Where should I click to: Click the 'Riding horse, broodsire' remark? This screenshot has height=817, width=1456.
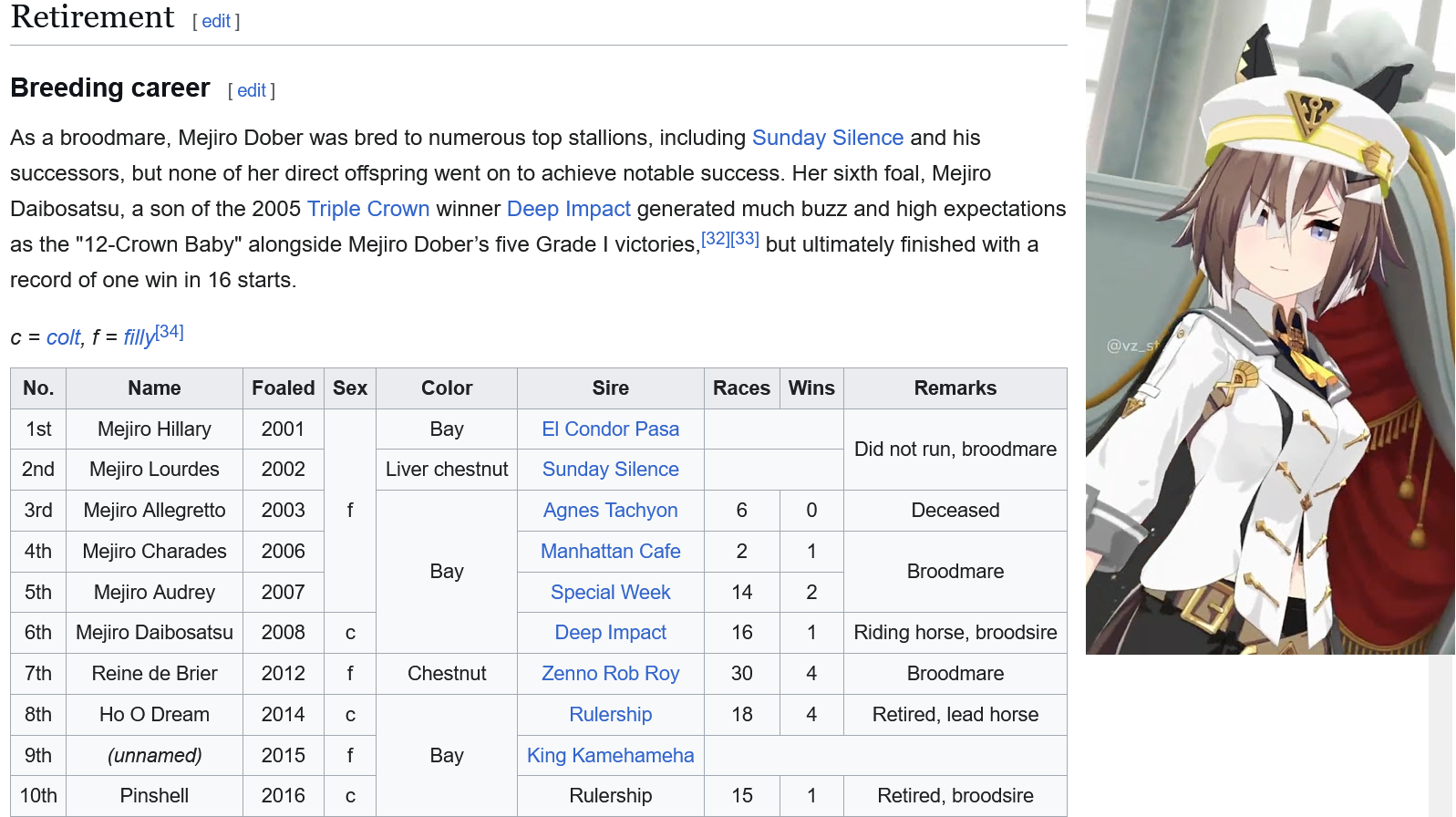click(x=955, y=633)
